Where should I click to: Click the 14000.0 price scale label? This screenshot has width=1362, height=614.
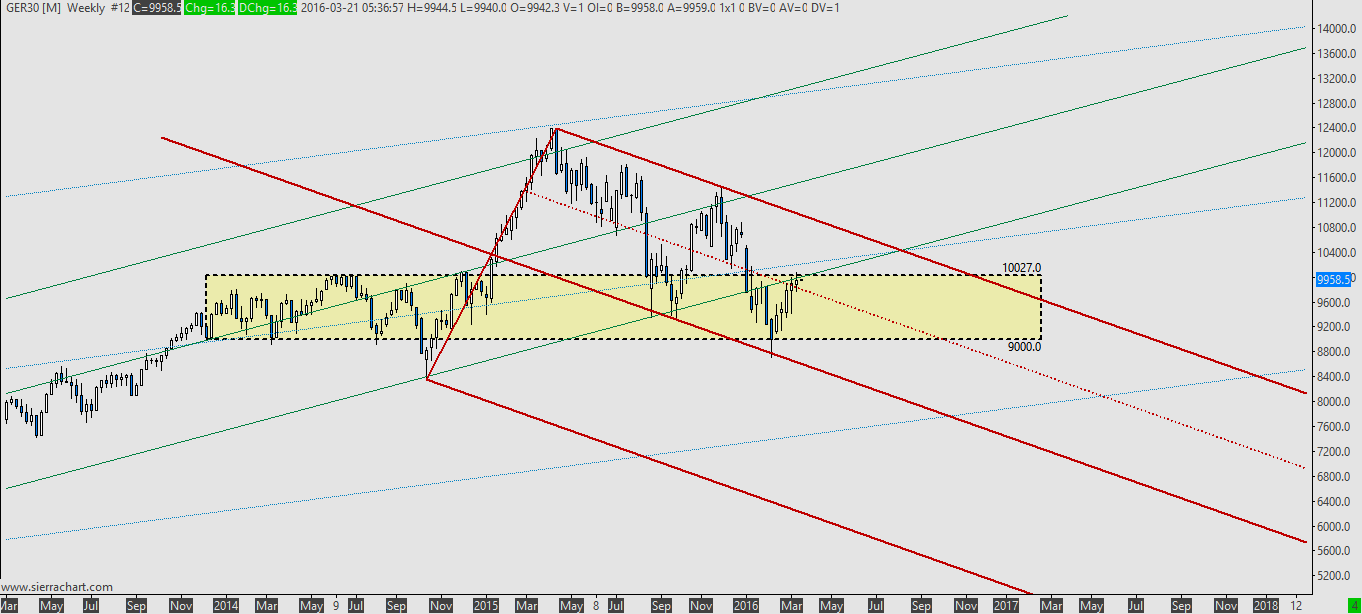1335,29
